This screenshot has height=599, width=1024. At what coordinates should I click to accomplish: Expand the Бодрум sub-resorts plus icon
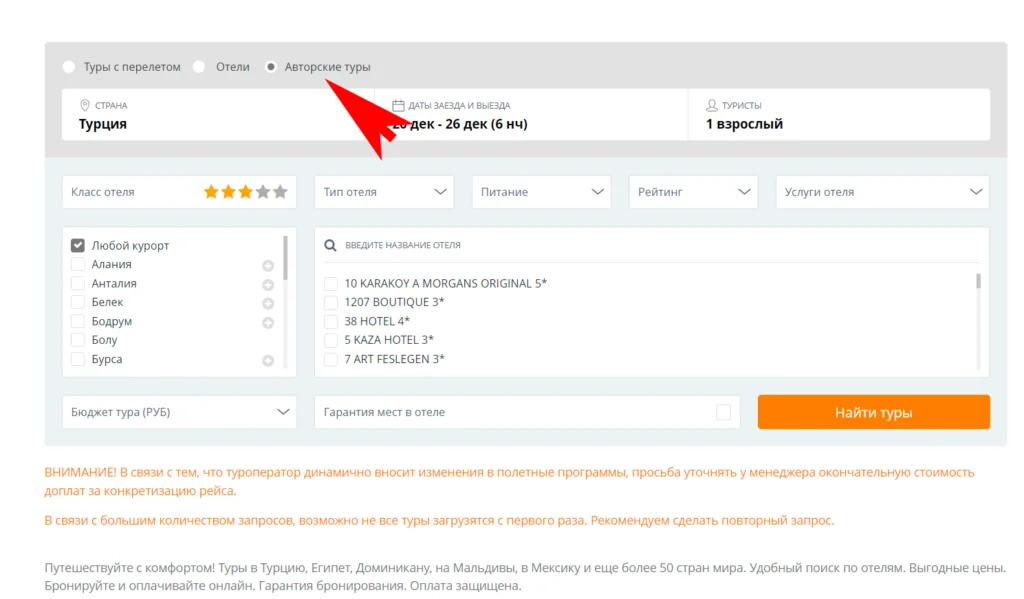tap(268, 323)
